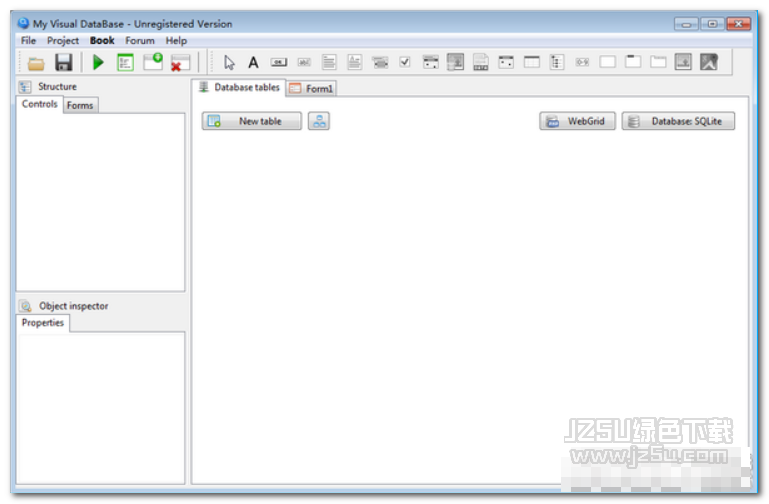Click the New table button

[252, 121]
